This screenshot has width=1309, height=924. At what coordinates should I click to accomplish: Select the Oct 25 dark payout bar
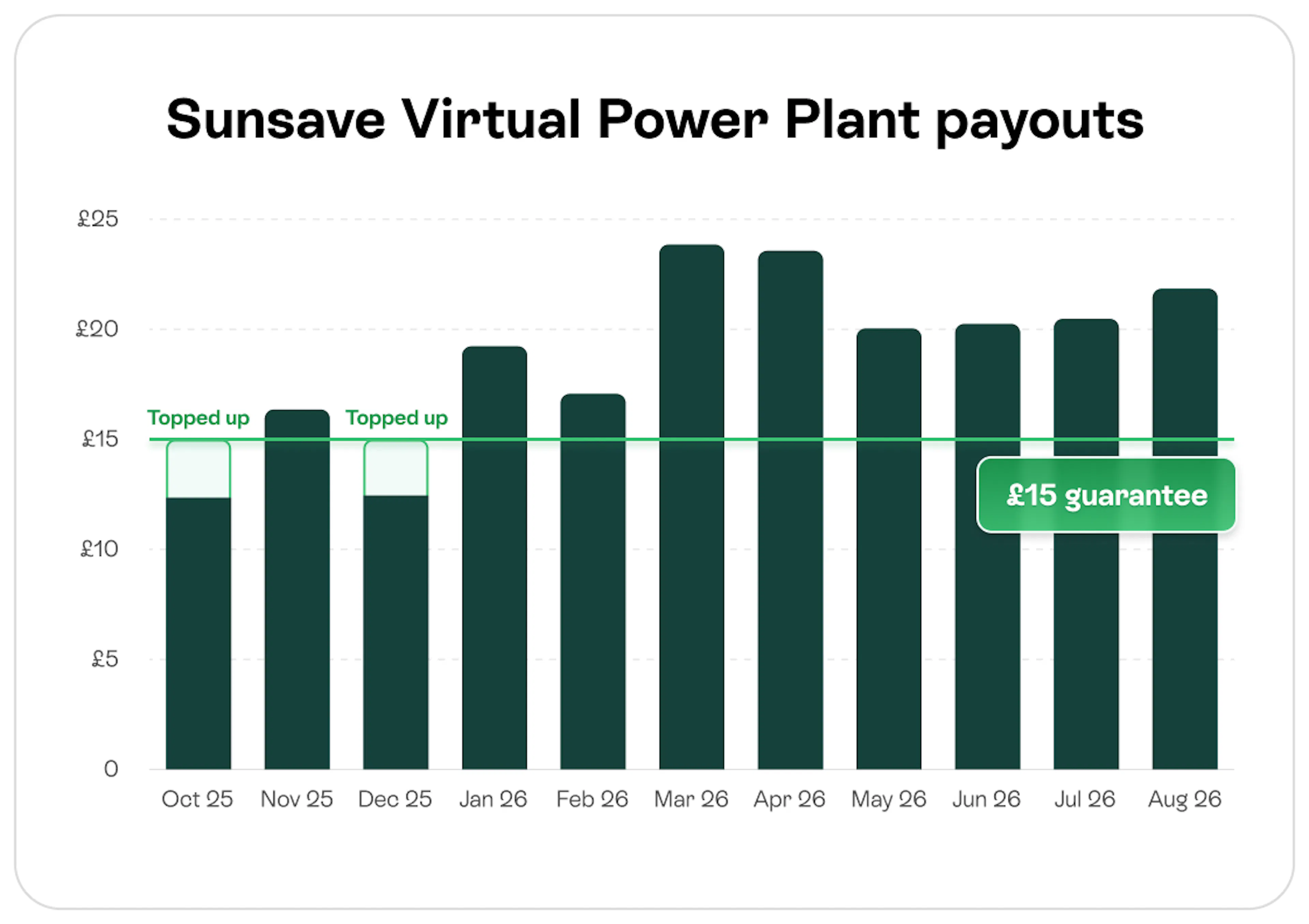198,633
